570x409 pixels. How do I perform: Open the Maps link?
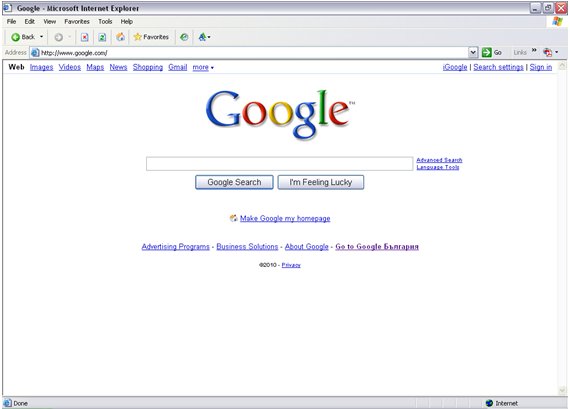(x=95, y=67)
